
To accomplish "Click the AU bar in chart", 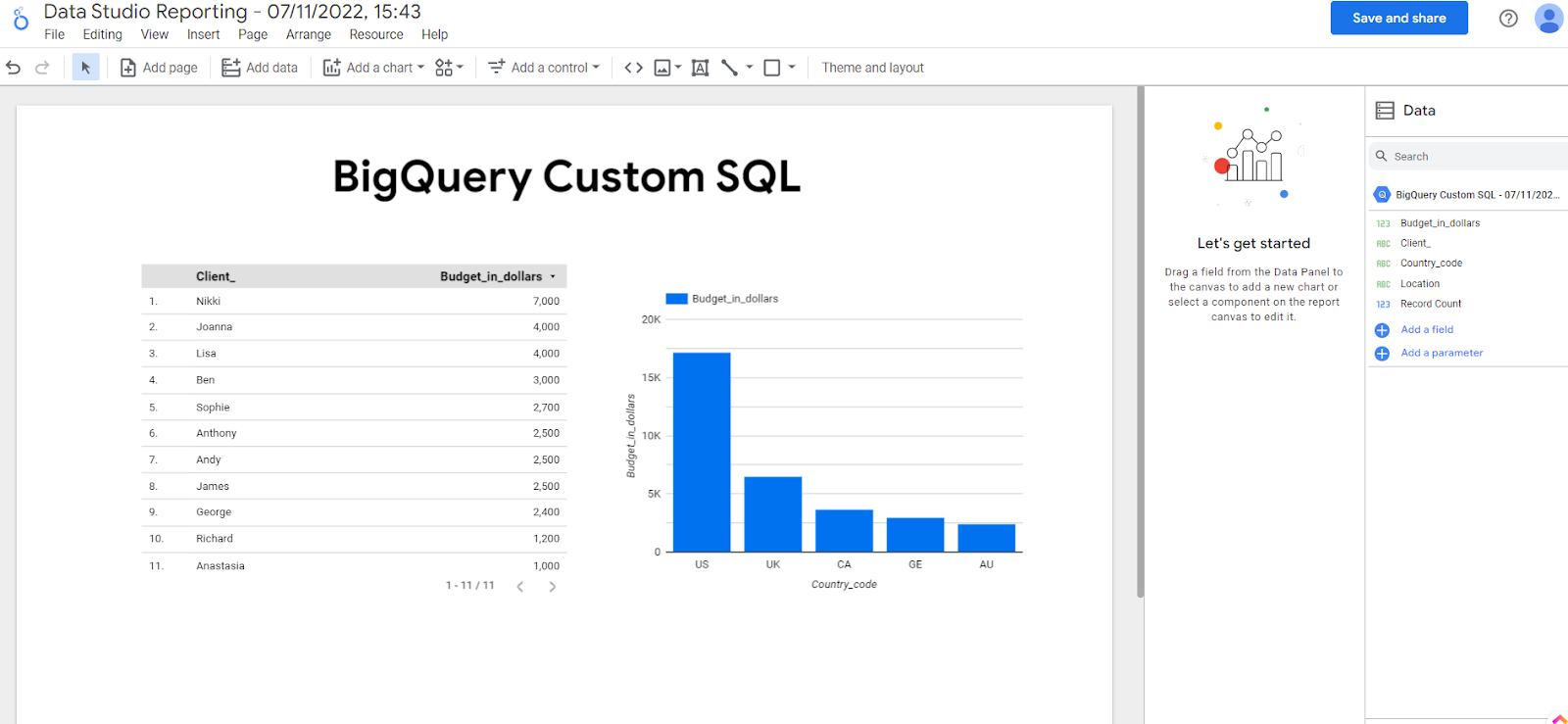I will (987, 538).
